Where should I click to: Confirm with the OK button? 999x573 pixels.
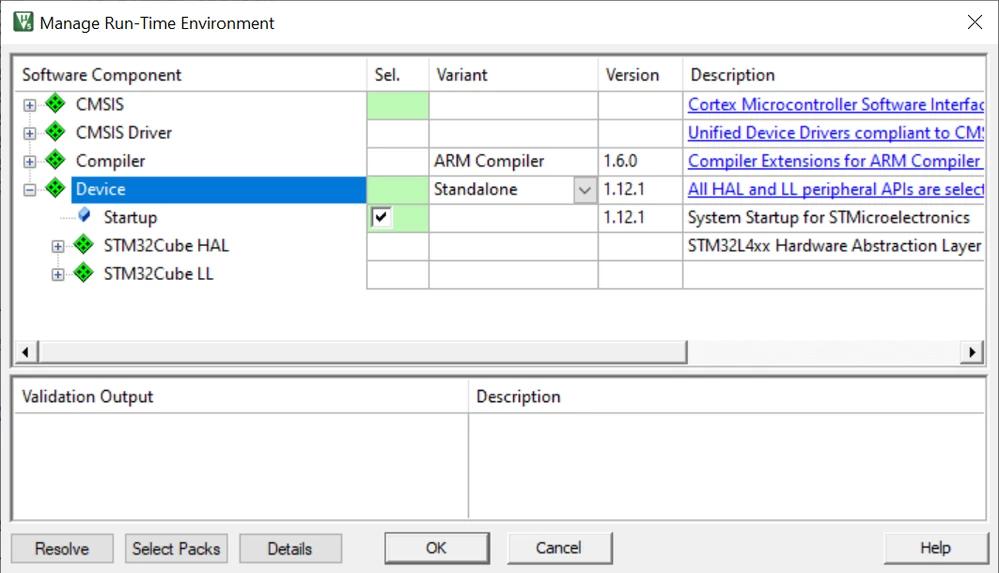(436, 548)
